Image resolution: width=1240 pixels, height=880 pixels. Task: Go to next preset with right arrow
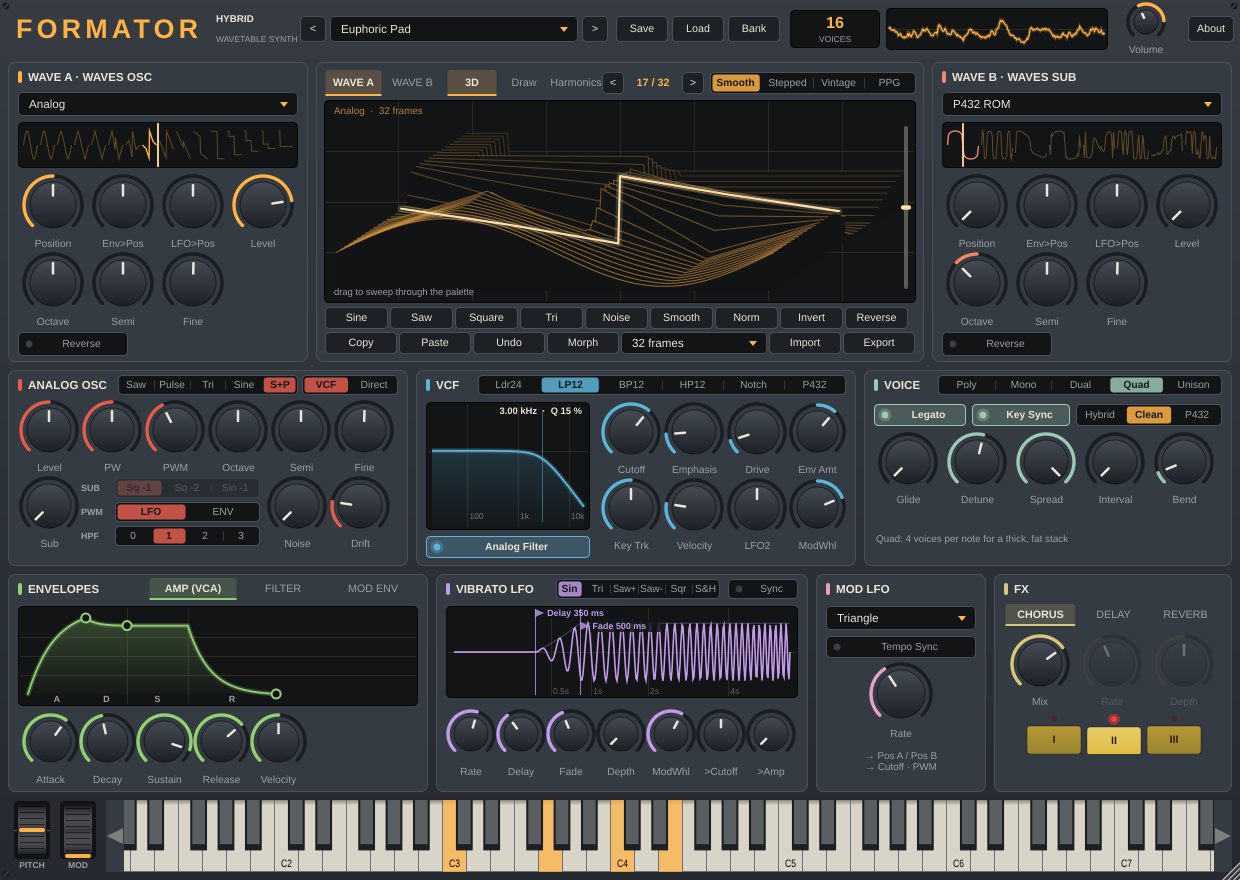595,29
